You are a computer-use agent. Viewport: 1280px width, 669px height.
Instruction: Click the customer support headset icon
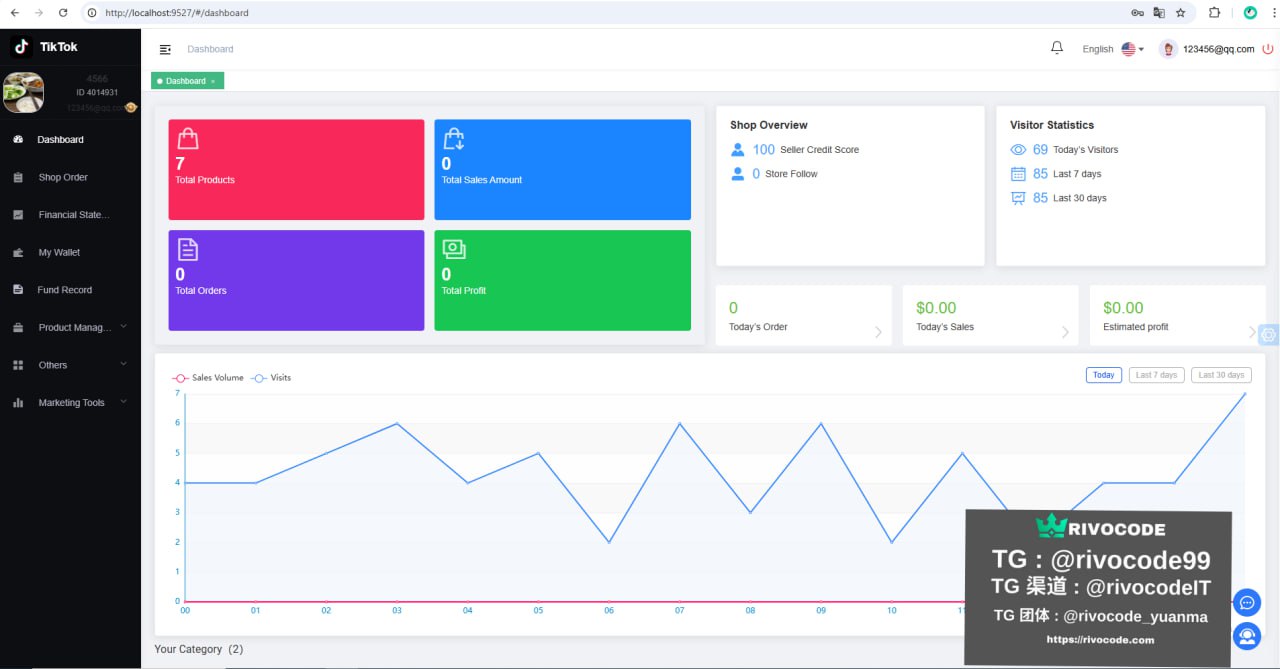(1246, 635)
